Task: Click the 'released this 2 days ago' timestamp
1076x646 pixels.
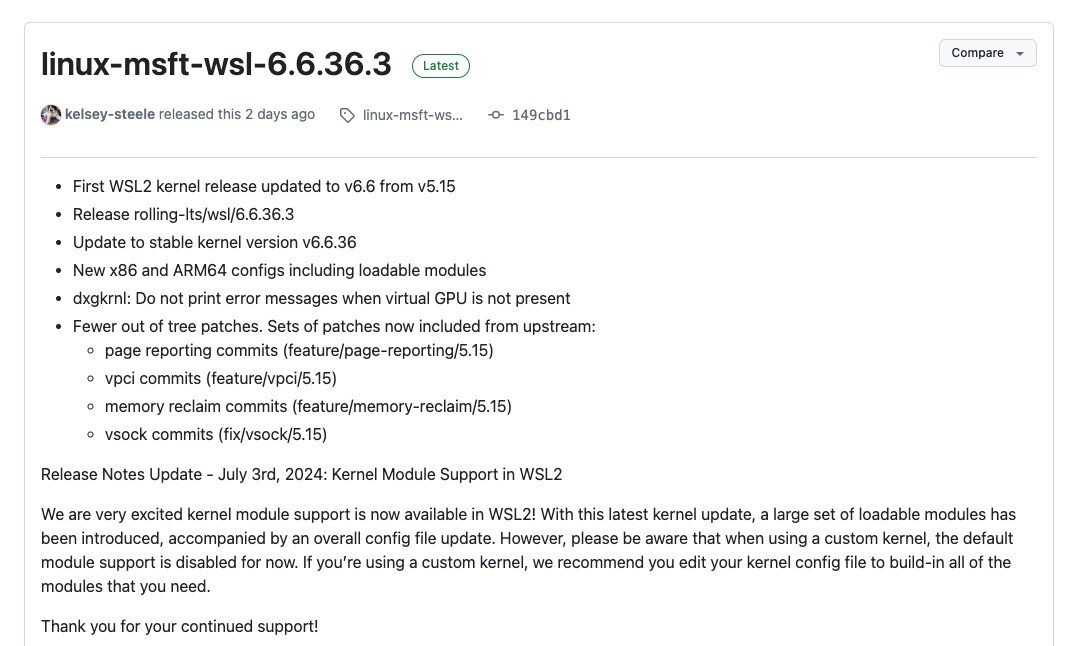Action: pyautogui.click(x=237, y=114)
